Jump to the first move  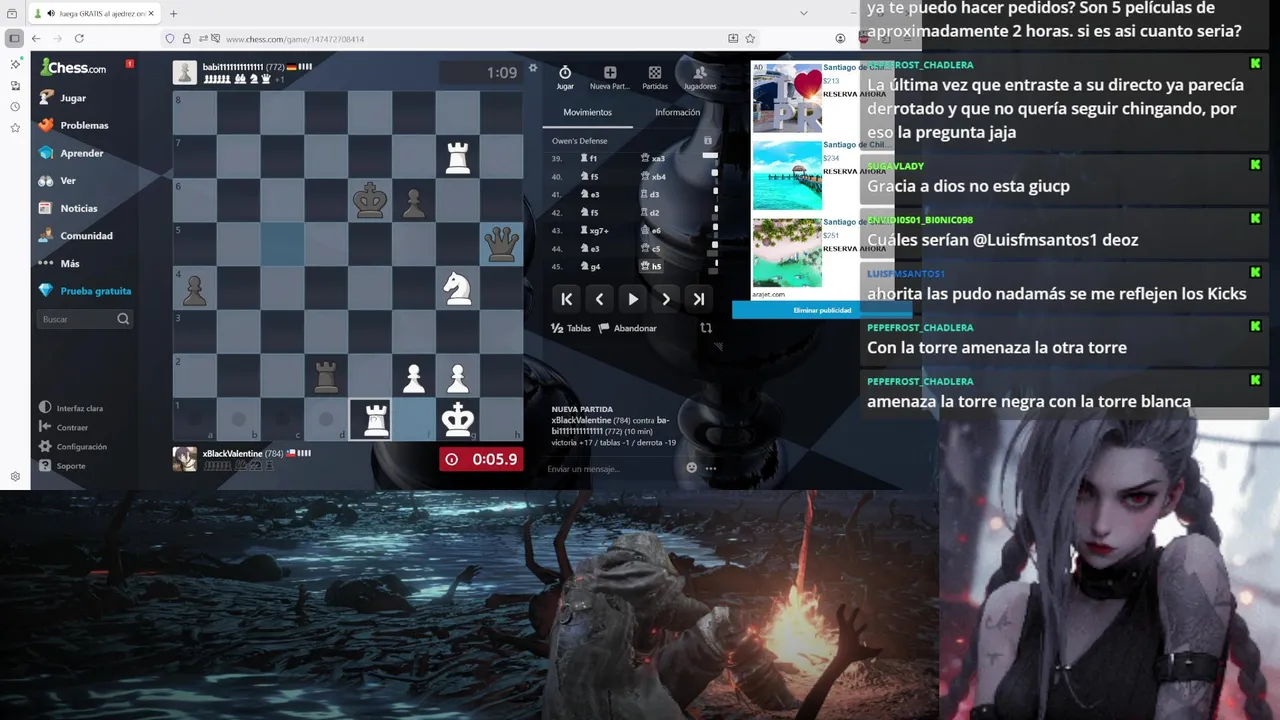tap(566, 299)
